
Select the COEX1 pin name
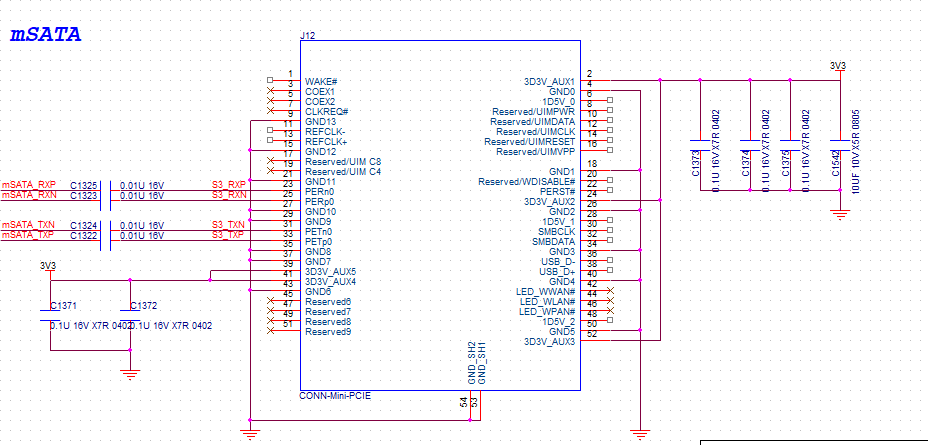pyautogui.click(x=320, y=92)
